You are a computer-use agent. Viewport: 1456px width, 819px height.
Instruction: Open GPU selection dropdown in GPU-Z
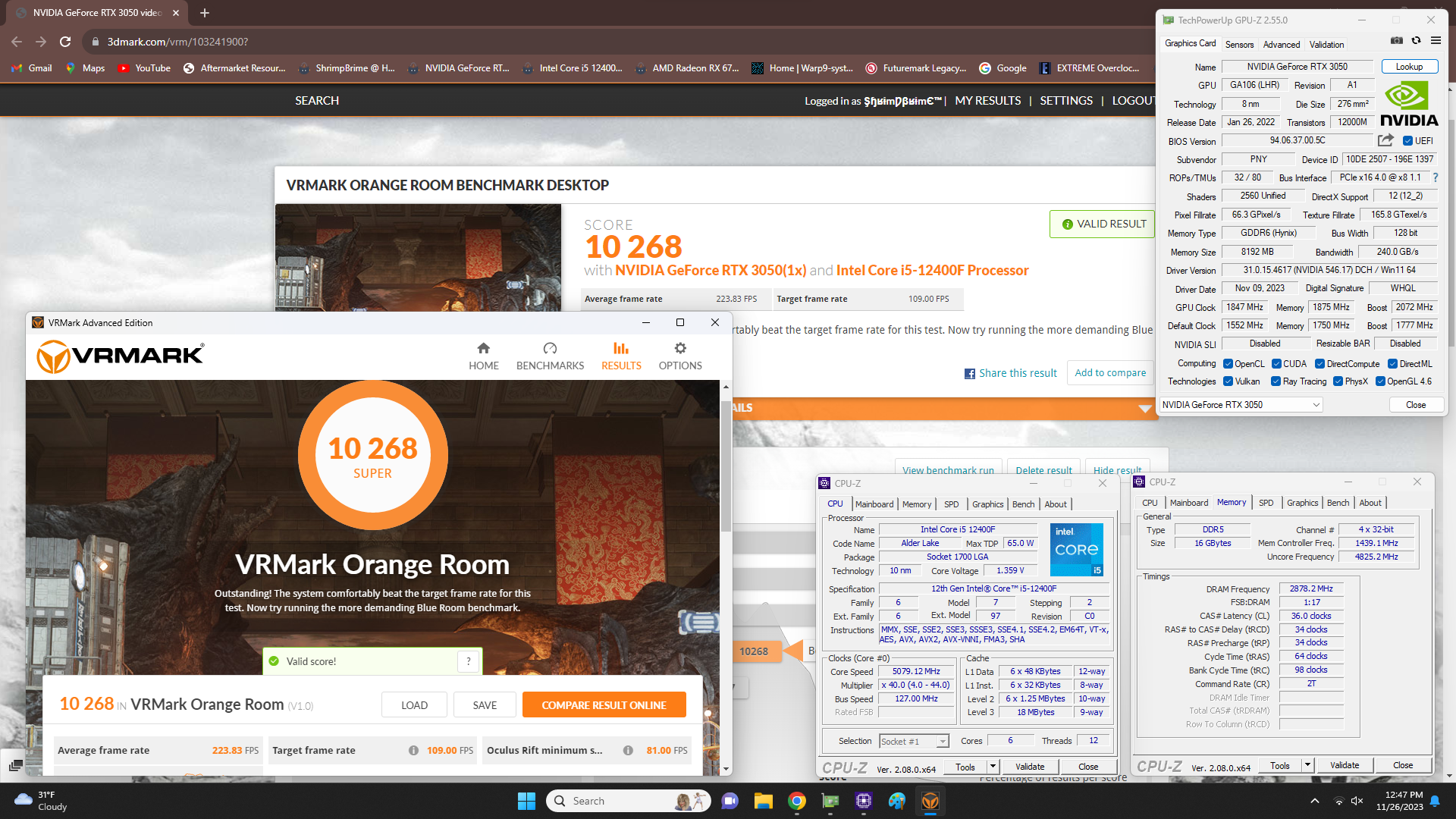(1241, 405)
